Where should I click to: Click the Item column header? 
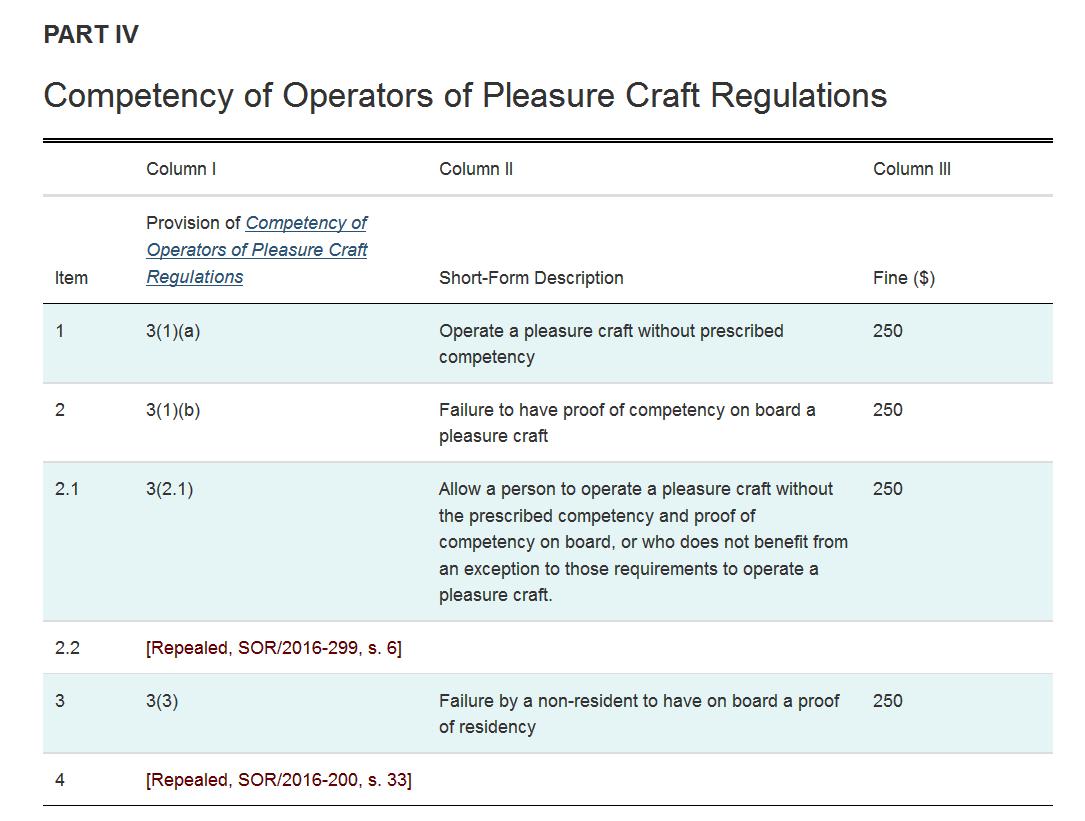[71, 278]
